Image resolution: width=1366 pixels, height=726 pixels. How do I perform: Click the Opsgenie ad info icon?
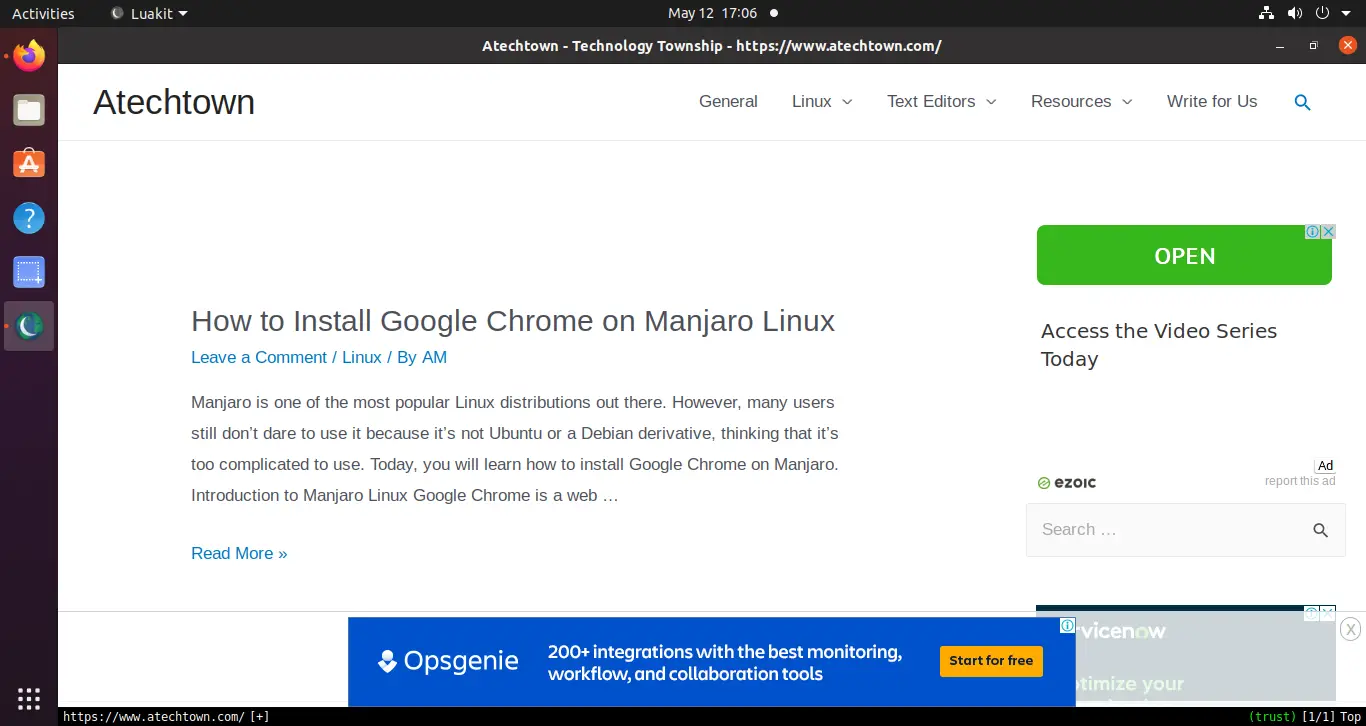click(1068, 626)
